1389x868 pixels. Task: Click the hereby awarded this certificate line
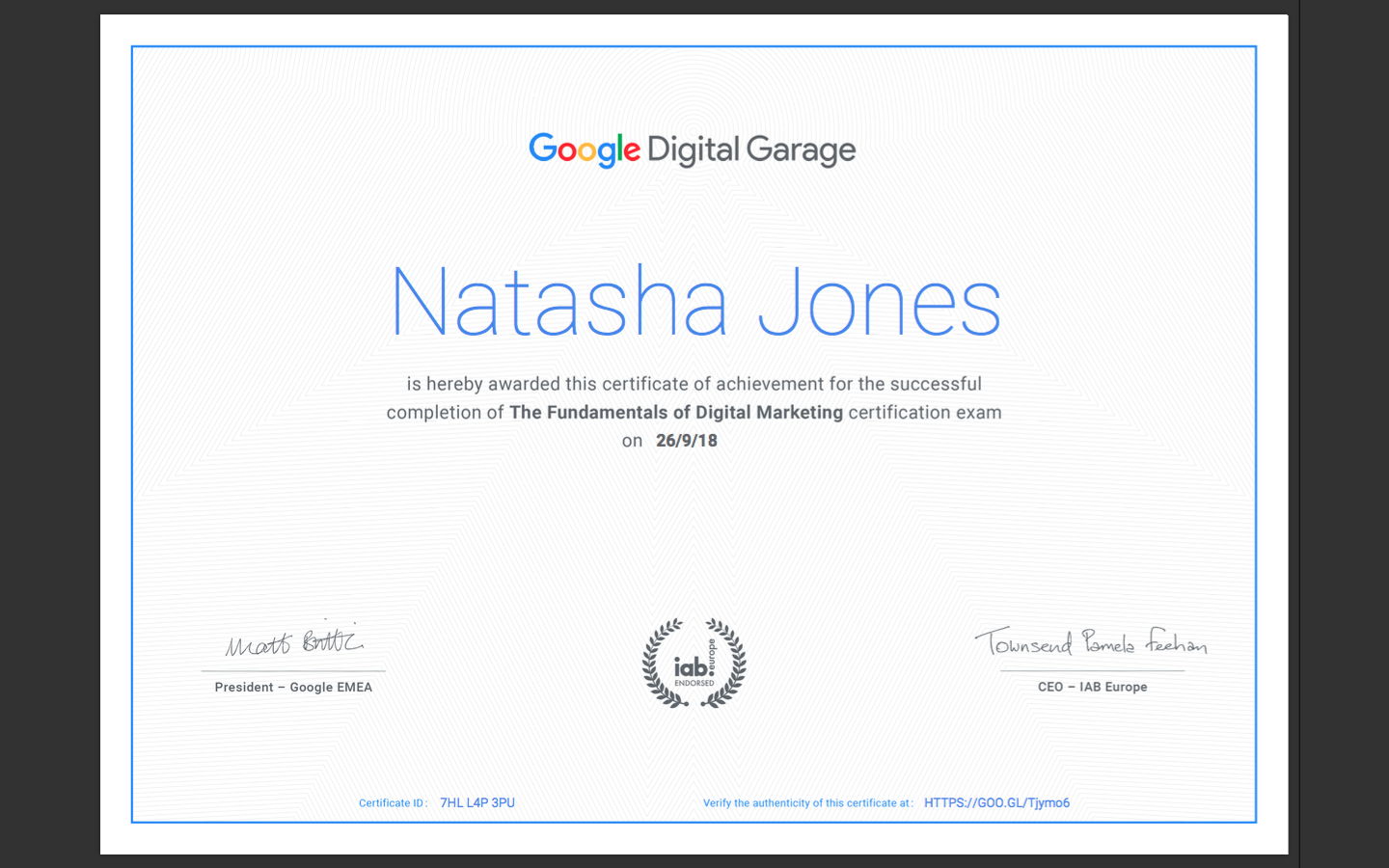click(694, 384)
